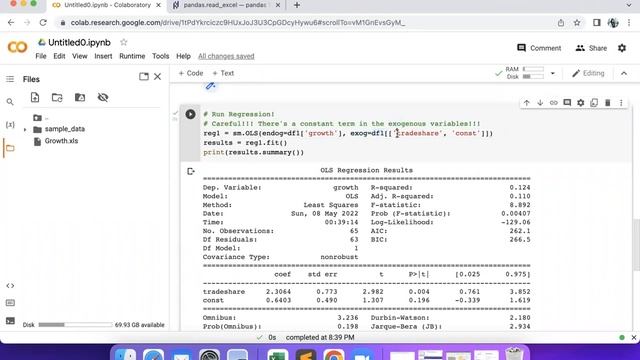Copy link to the cell
640x360 pixels.
(553, 103)
